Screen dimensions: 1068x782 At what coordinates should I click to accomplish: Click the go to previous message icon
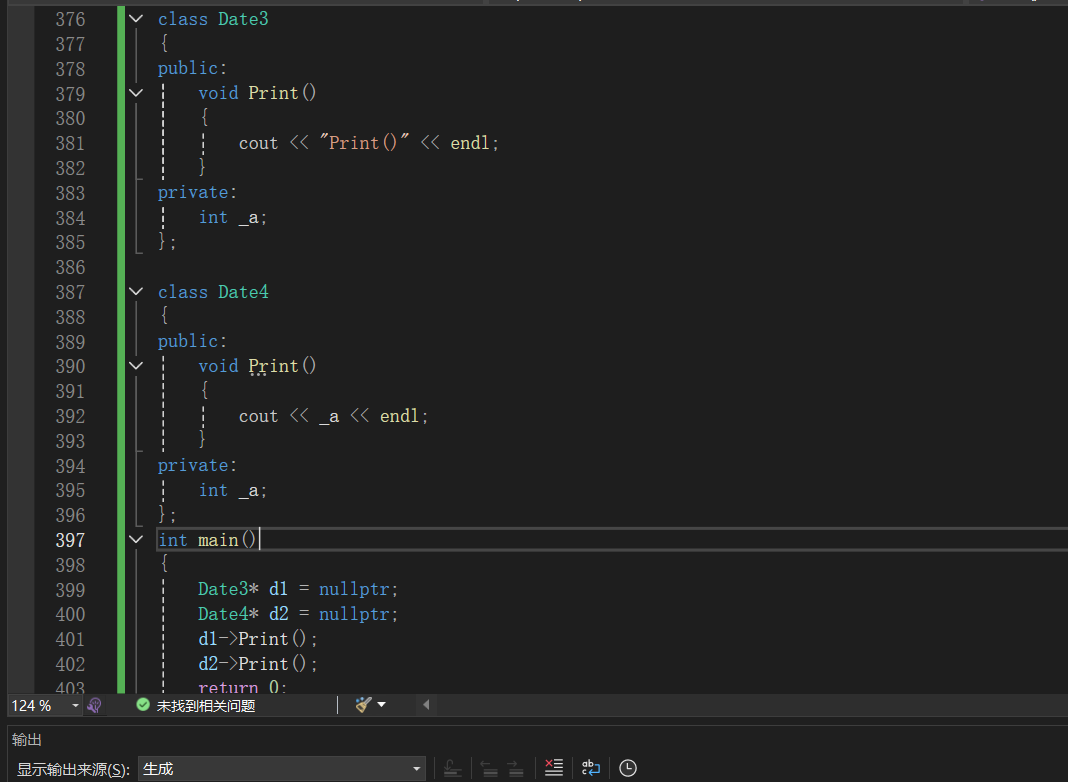(x=489, y=768)
